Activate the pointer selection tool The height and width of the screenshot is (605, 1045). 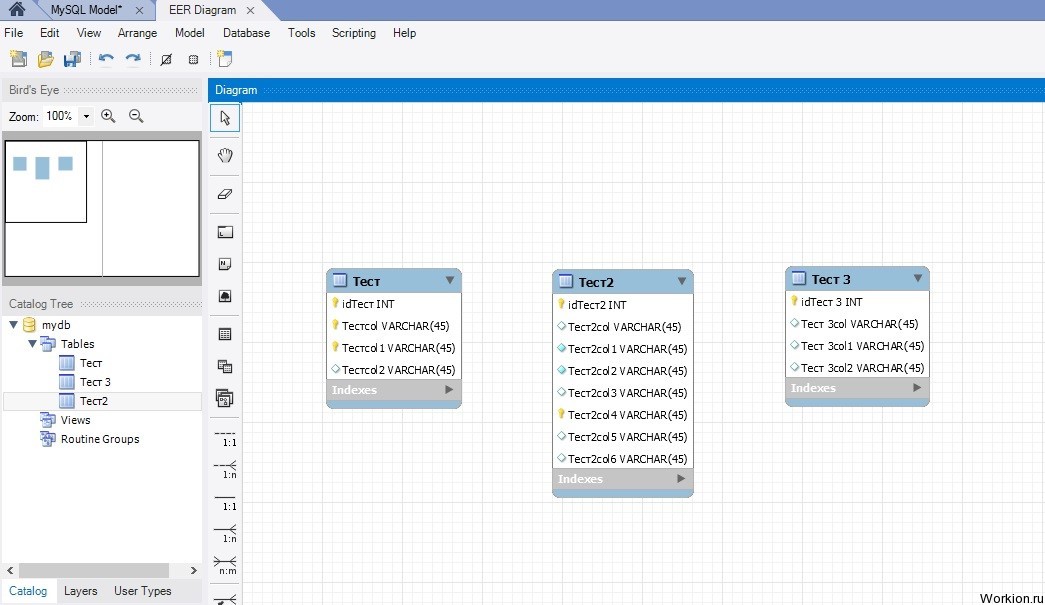click(225, 118)
